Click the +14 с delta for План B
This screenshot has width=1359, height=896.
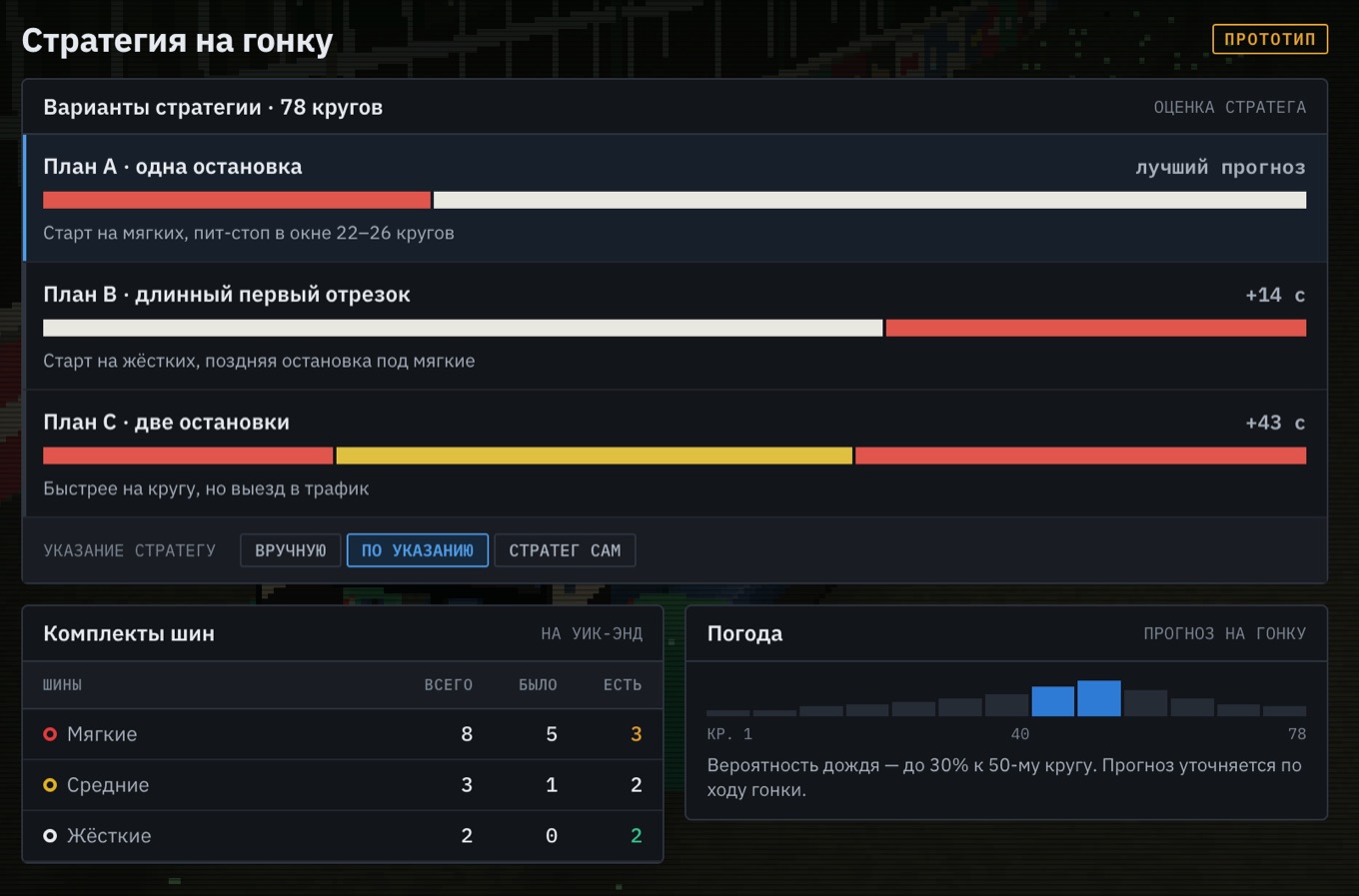click(x=1275, y=295)
